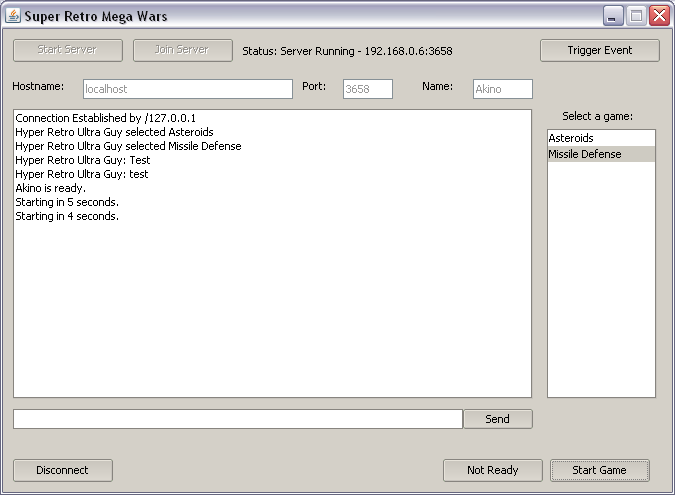Select Missile Defense in the game list

(x=601, y=154)
